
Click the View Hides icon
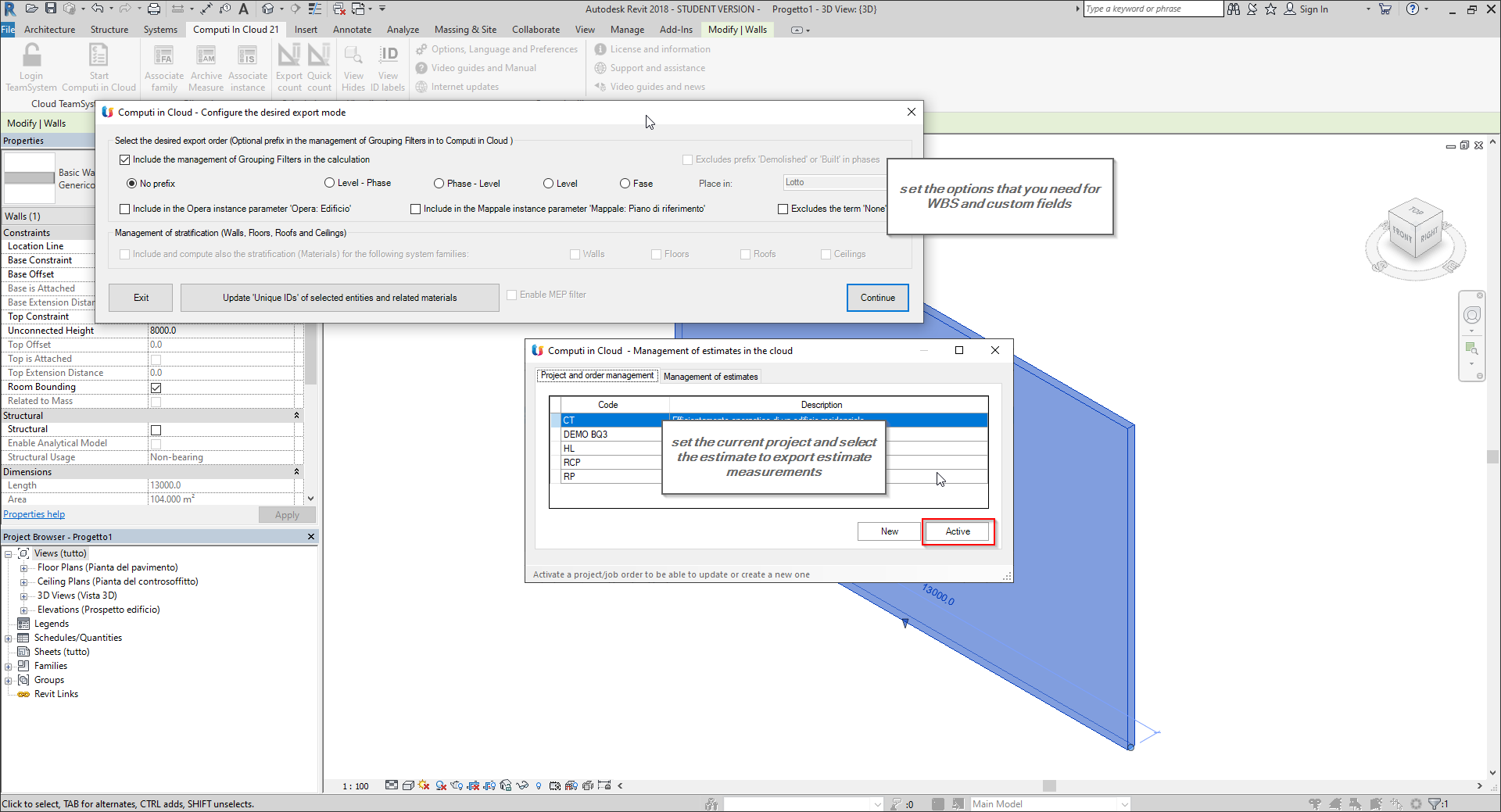click(x=353, y=56)
